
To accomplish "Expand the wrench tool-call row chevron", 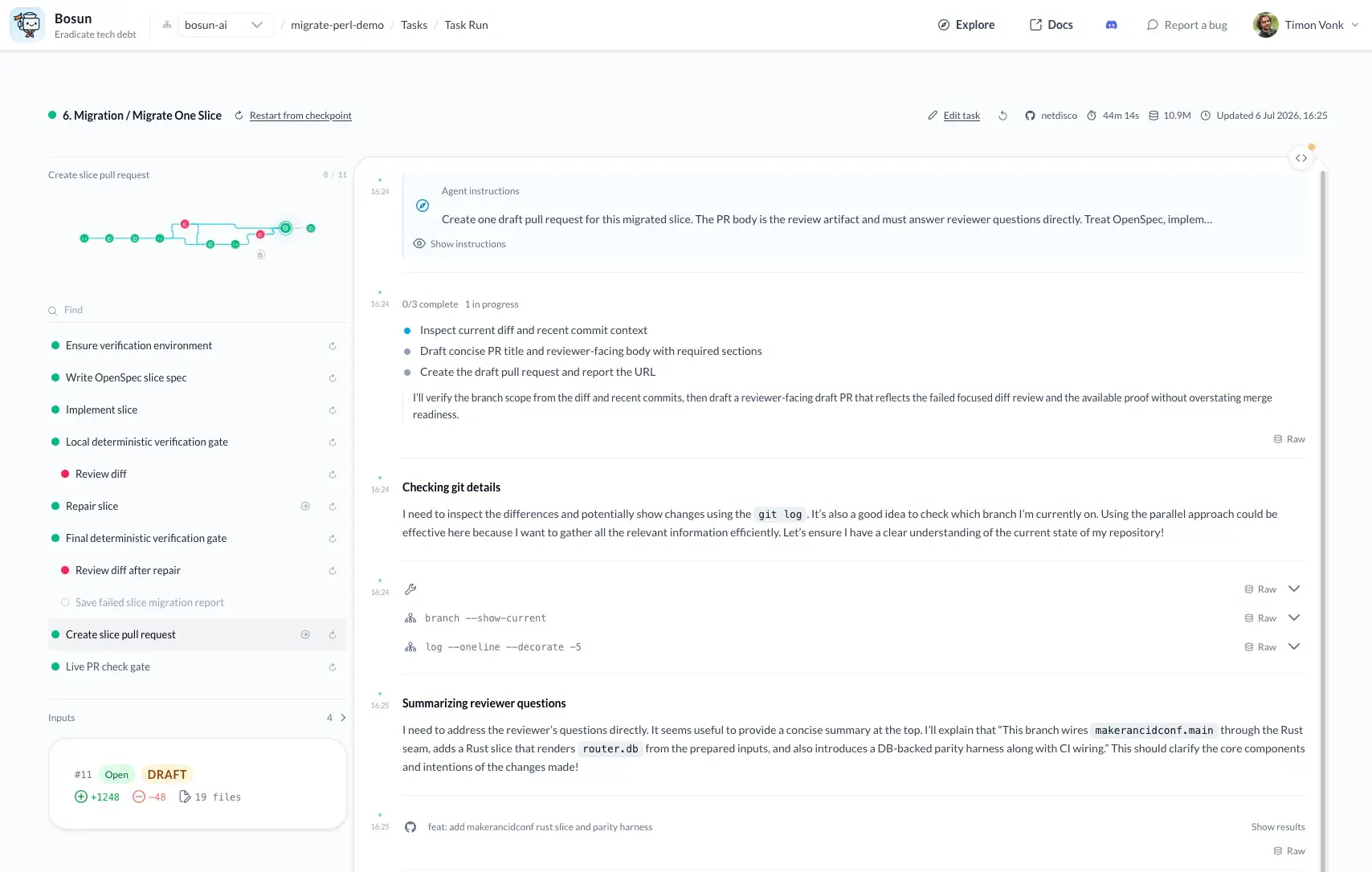I will coord(1294,589).
